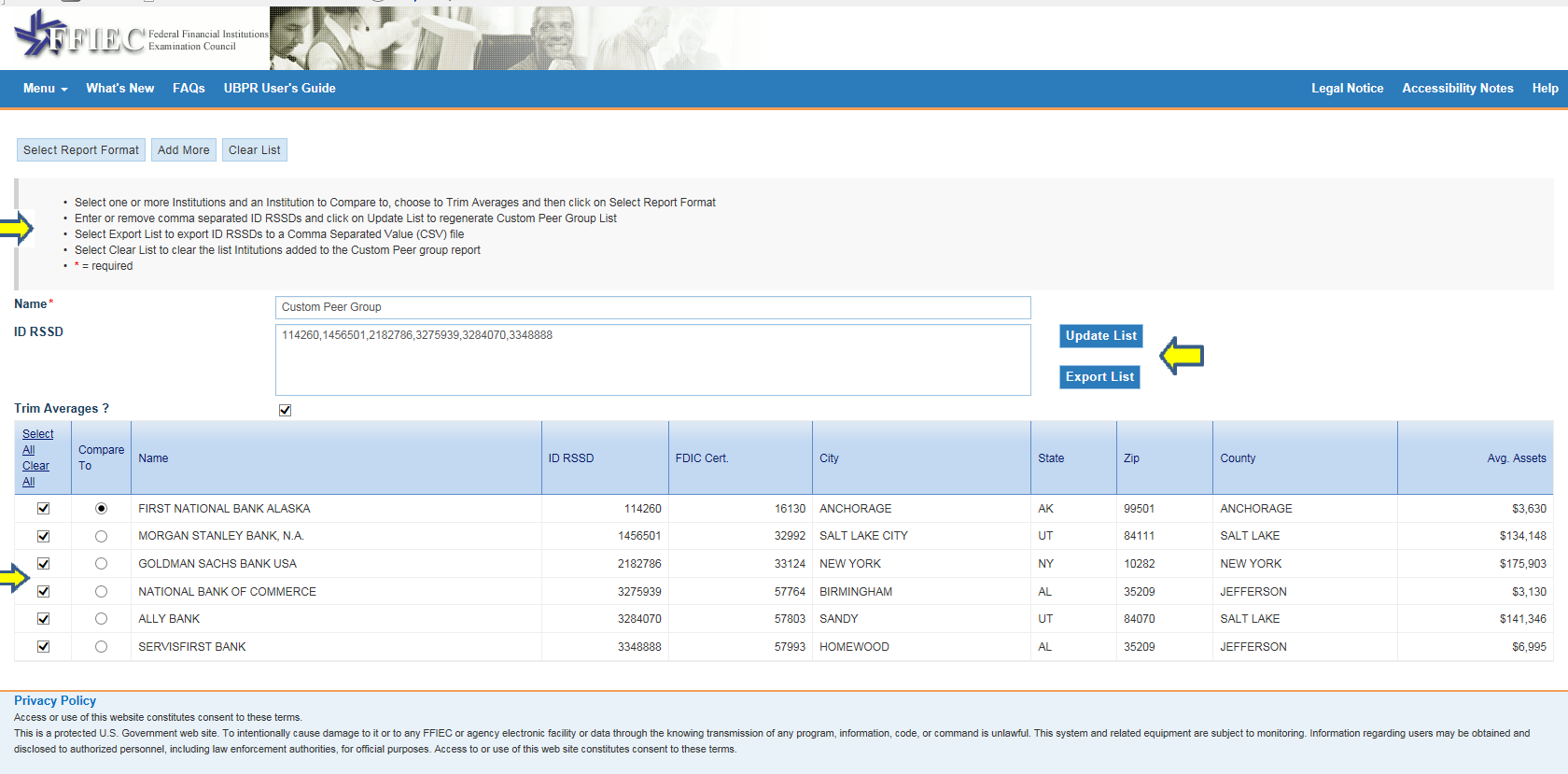
Task: Click the Clear List button
Action: pos(255,150)
